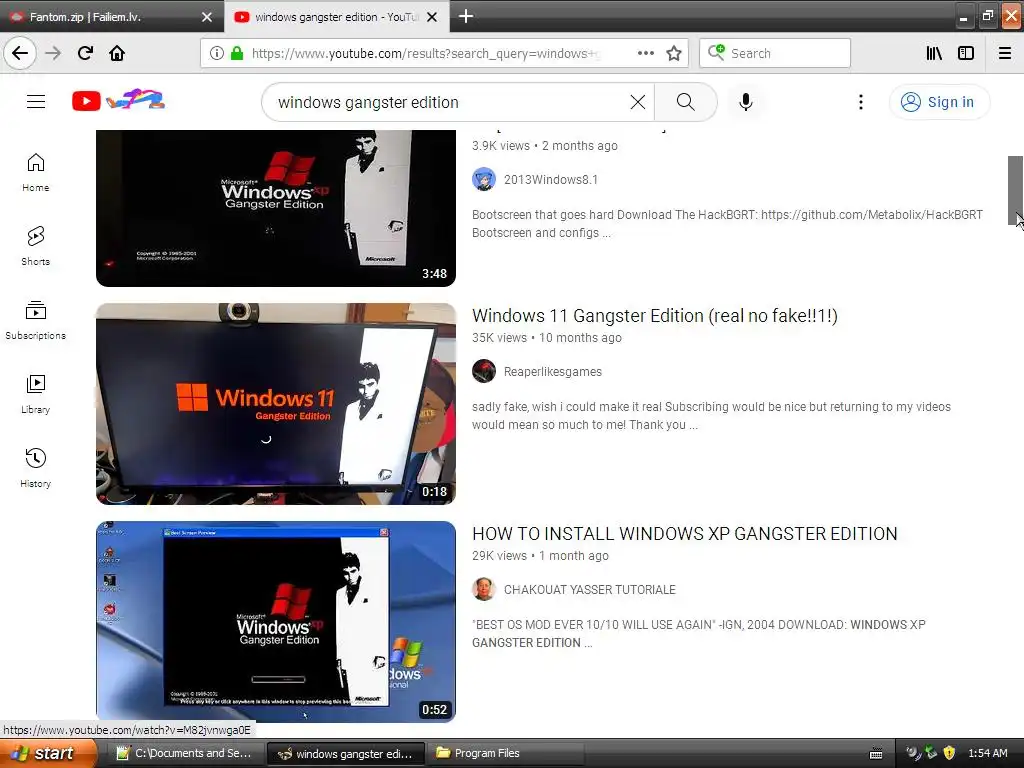The image size is (1024, 768).
Task: Open Subscriptions in the YouTube sidebar
Action: (x=36, y=320)
